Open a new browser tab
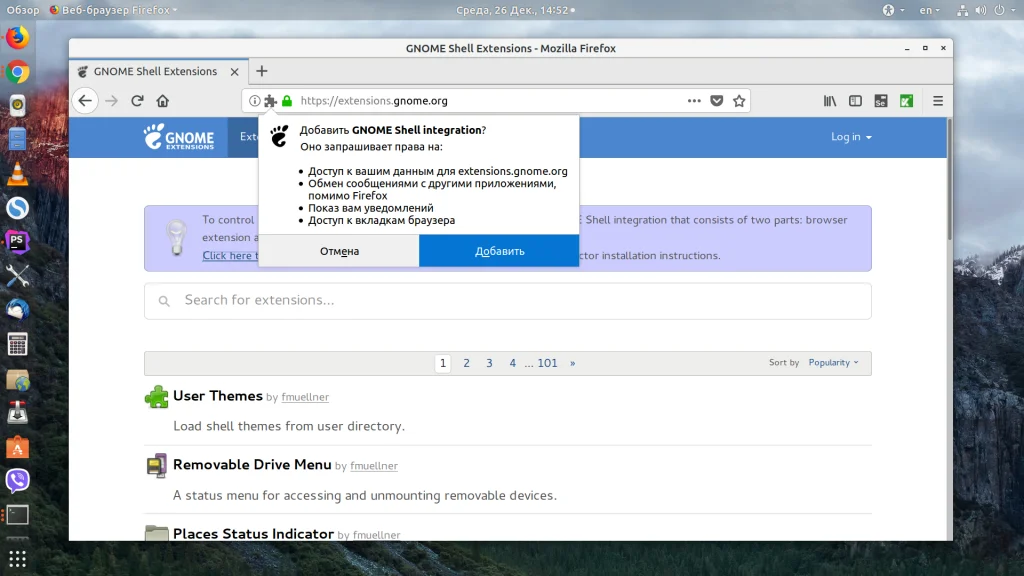This screenshot has width=1024, height=576. (262, 71)
